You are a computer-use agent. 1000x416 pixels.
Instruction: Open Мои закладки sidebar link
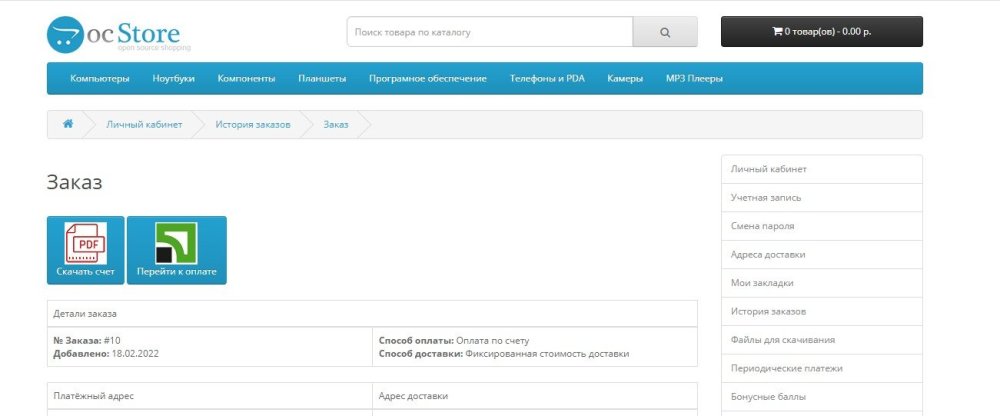(x=762, y=283)
